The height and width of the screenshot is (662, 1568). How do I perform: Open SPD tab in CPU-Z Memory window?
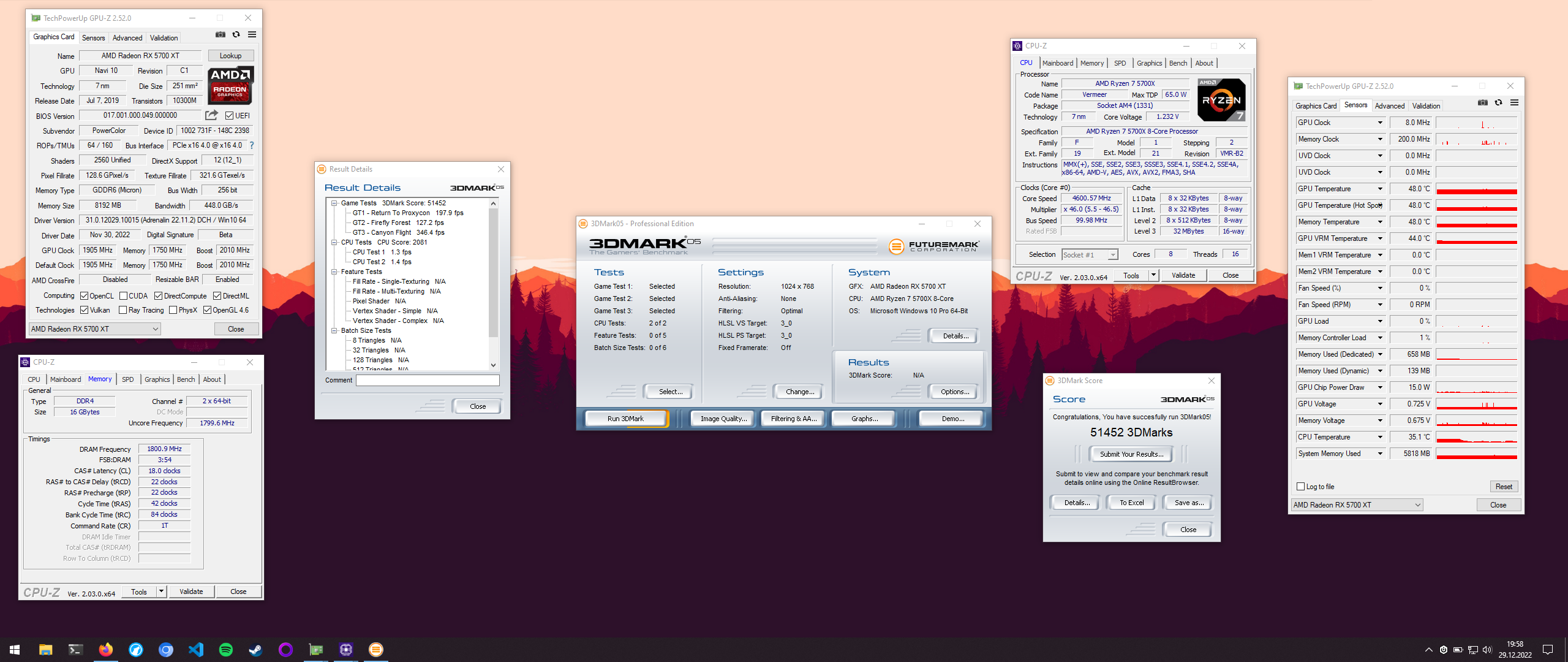(127, 379)
